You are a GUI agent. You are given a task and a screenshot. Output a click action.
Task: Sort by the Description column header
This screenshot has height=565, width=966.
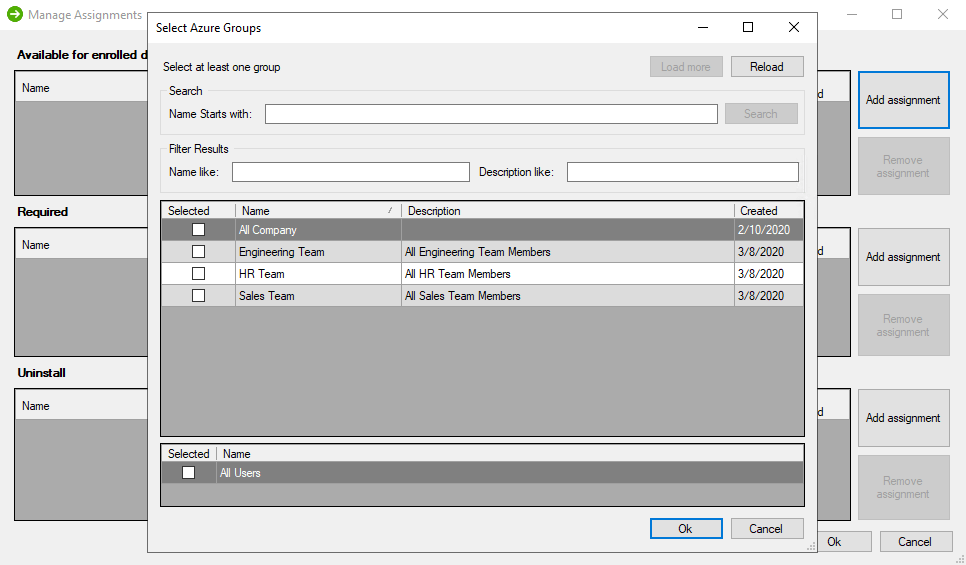[567, 211]
